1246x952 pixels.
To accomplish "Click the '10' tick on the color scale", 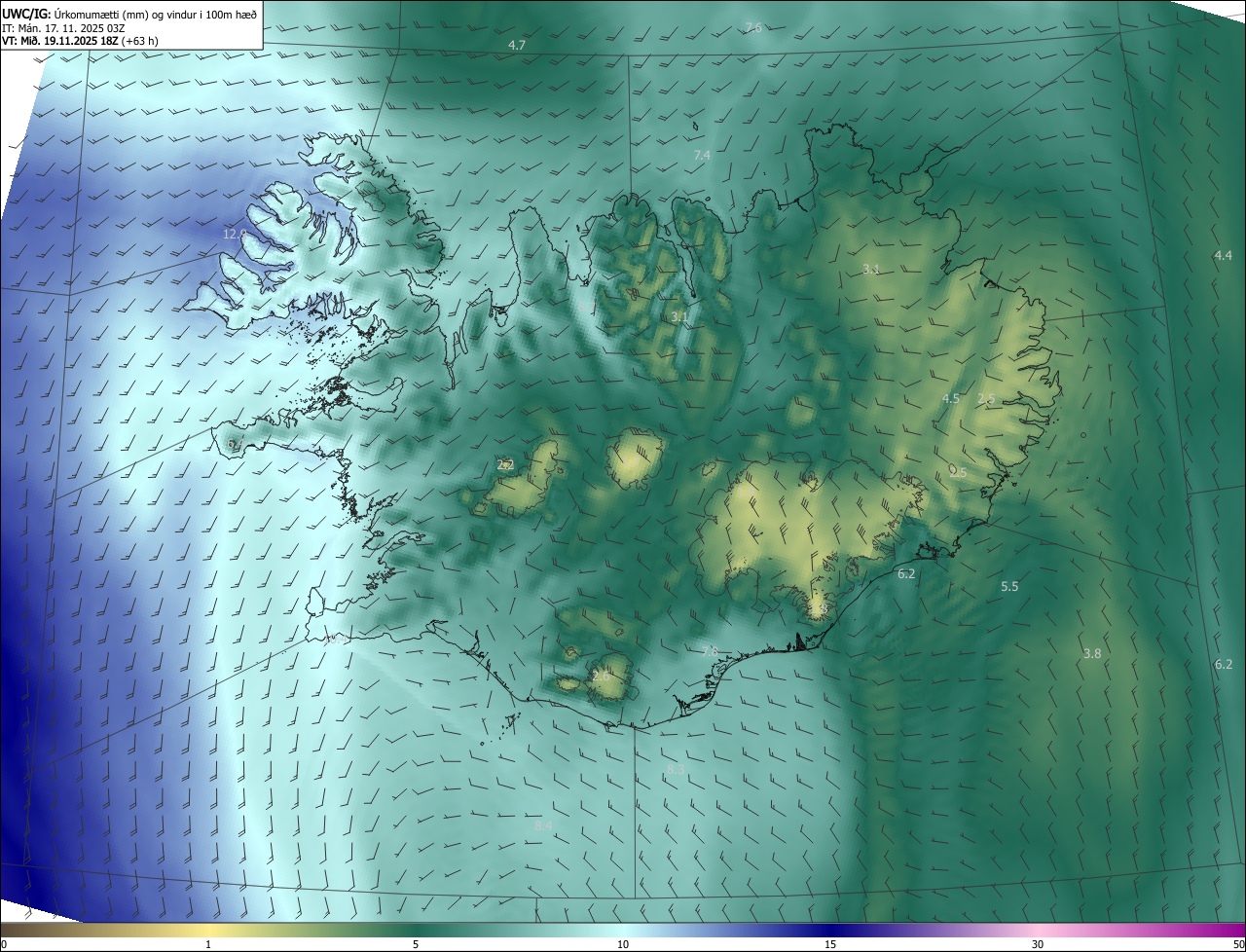I will (x=623, y=944).
